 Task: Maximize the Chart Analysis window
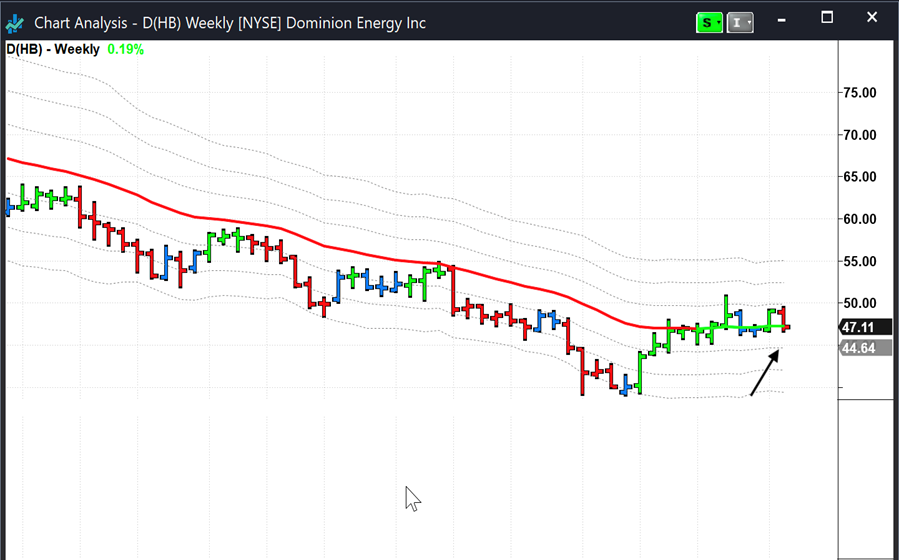pos(827,18)
